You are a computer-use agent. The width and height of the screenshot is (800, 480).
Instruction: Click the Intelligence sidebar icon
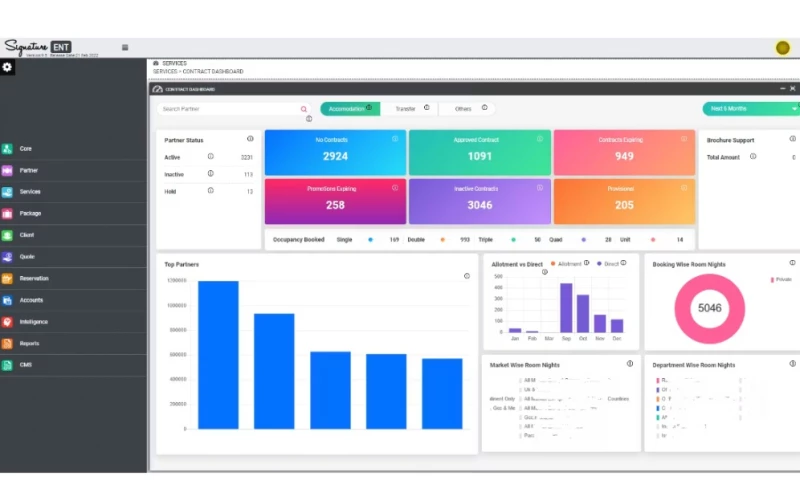(x=7, y=322)
